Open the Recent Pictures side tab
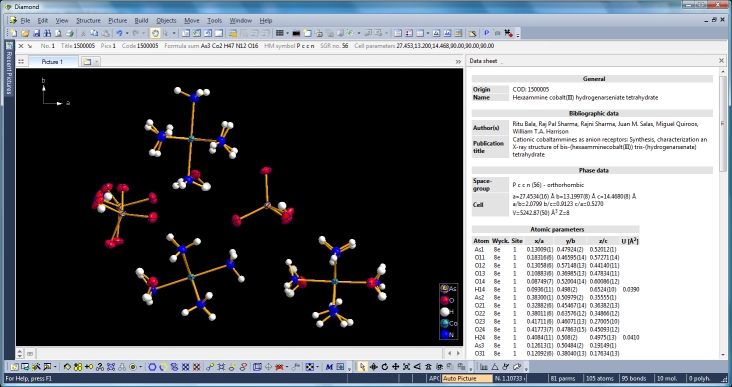Screen dimensions: 732x387 (x=8, y=69)
